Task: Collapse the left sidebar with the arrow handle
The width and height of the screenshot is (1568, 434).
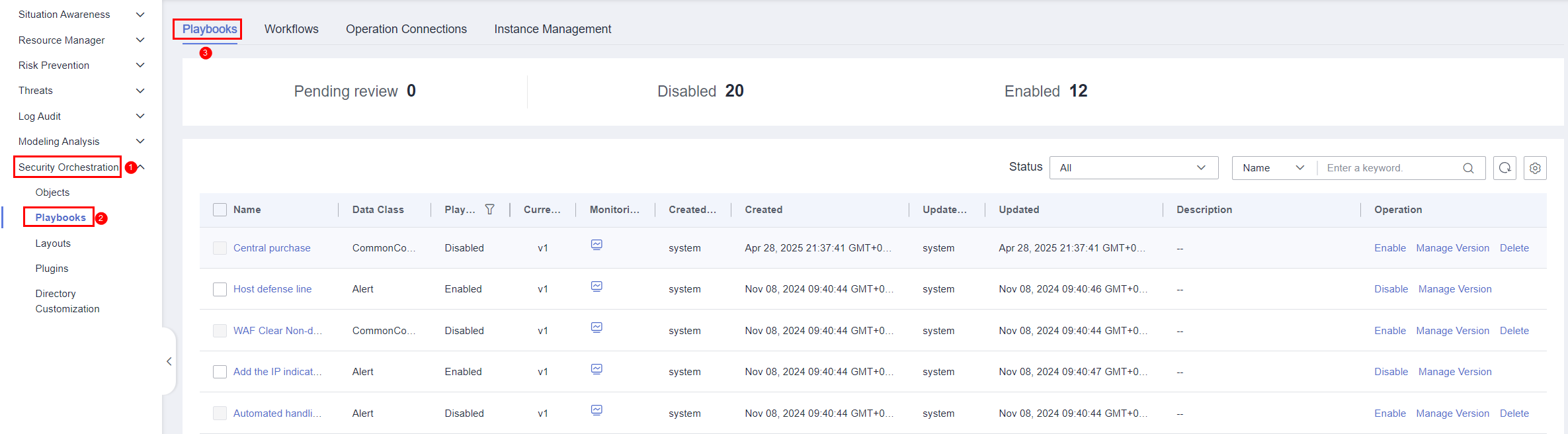Action: [x=169, y=361]
